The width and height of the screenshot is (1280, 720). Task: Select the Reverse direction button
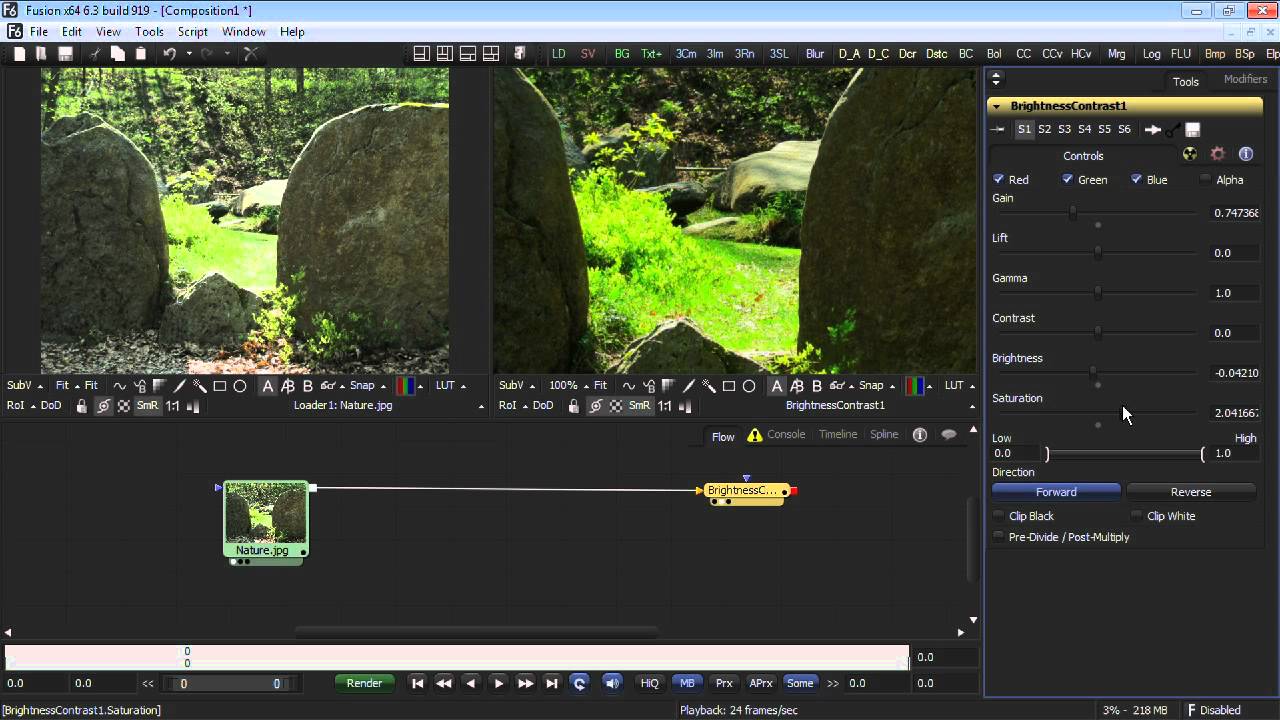tap(1191, 492)
